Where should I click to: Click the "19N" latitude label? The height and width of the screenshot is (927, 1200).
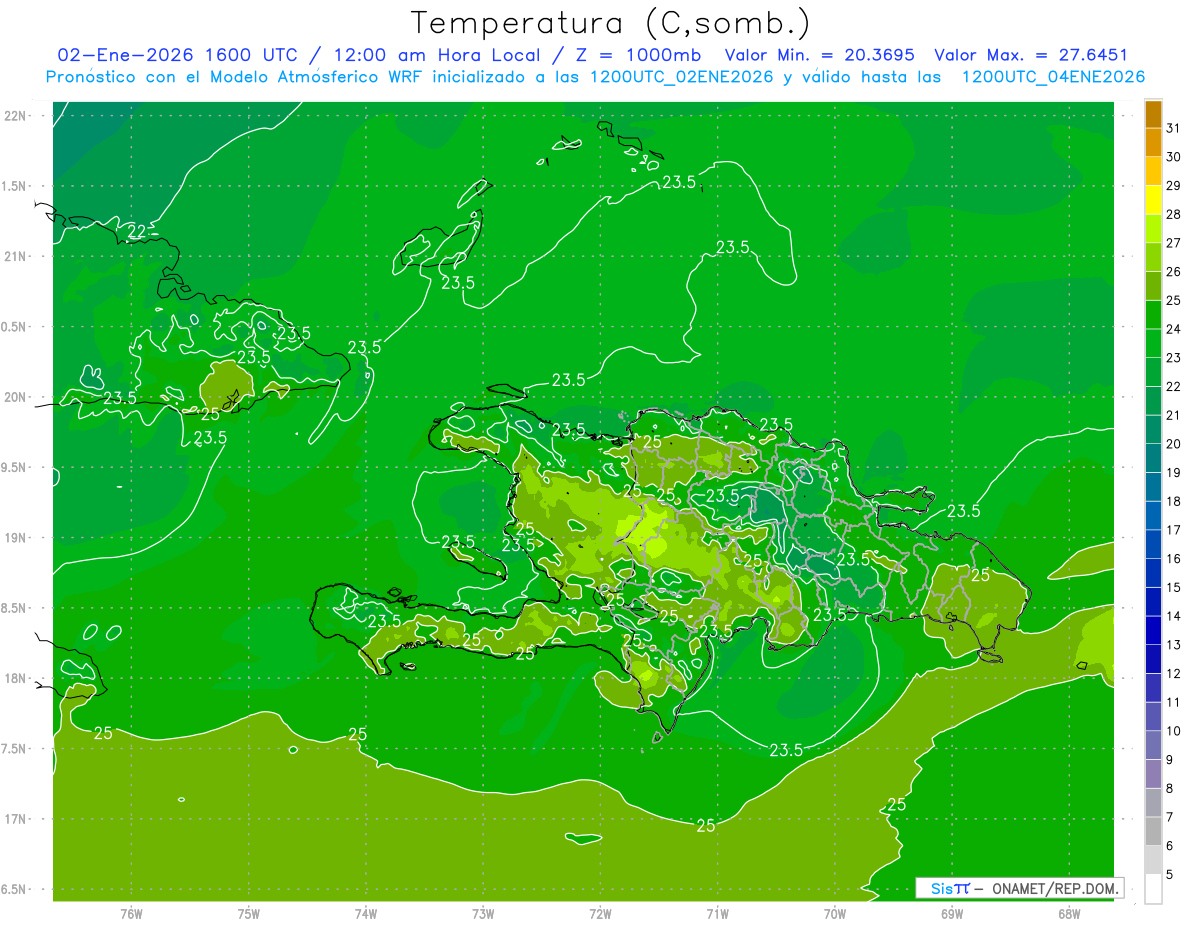(14, 538)
